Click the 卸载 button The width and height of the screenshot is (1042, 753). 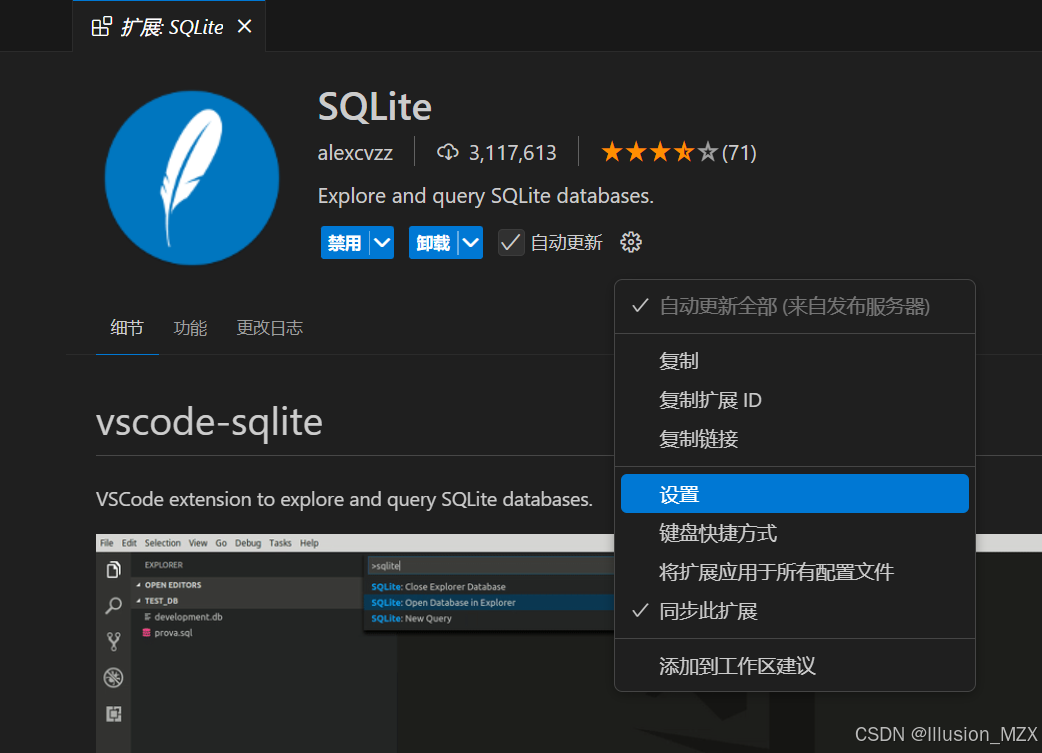tap(433, 243)
